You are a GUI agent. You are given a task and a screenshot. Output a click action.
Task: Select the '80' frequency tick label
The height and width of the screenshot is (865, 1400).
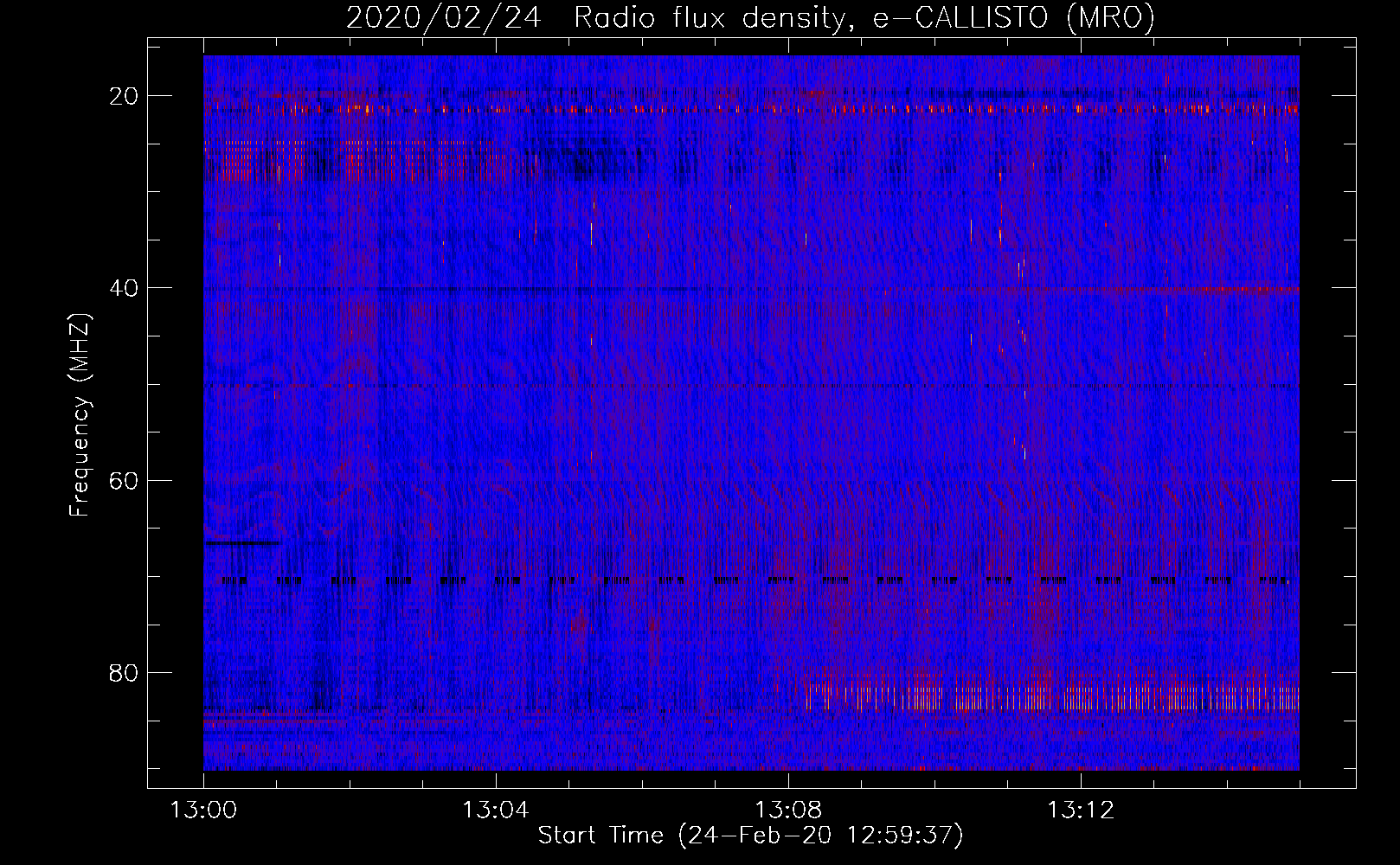coord(124,672)
